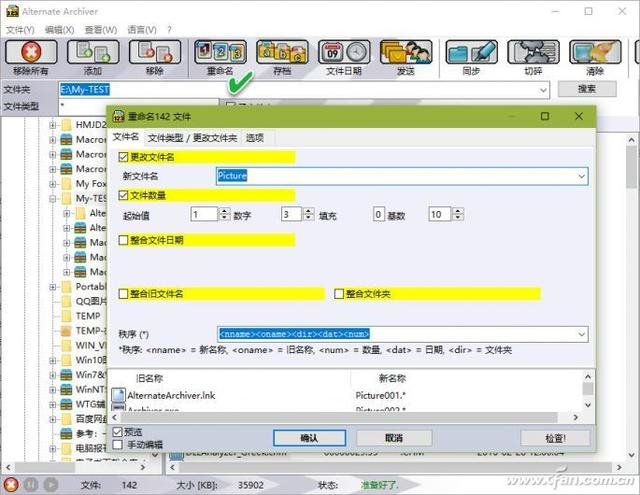
Task: Open the 语言(V) menu
Action: (142, 29)
